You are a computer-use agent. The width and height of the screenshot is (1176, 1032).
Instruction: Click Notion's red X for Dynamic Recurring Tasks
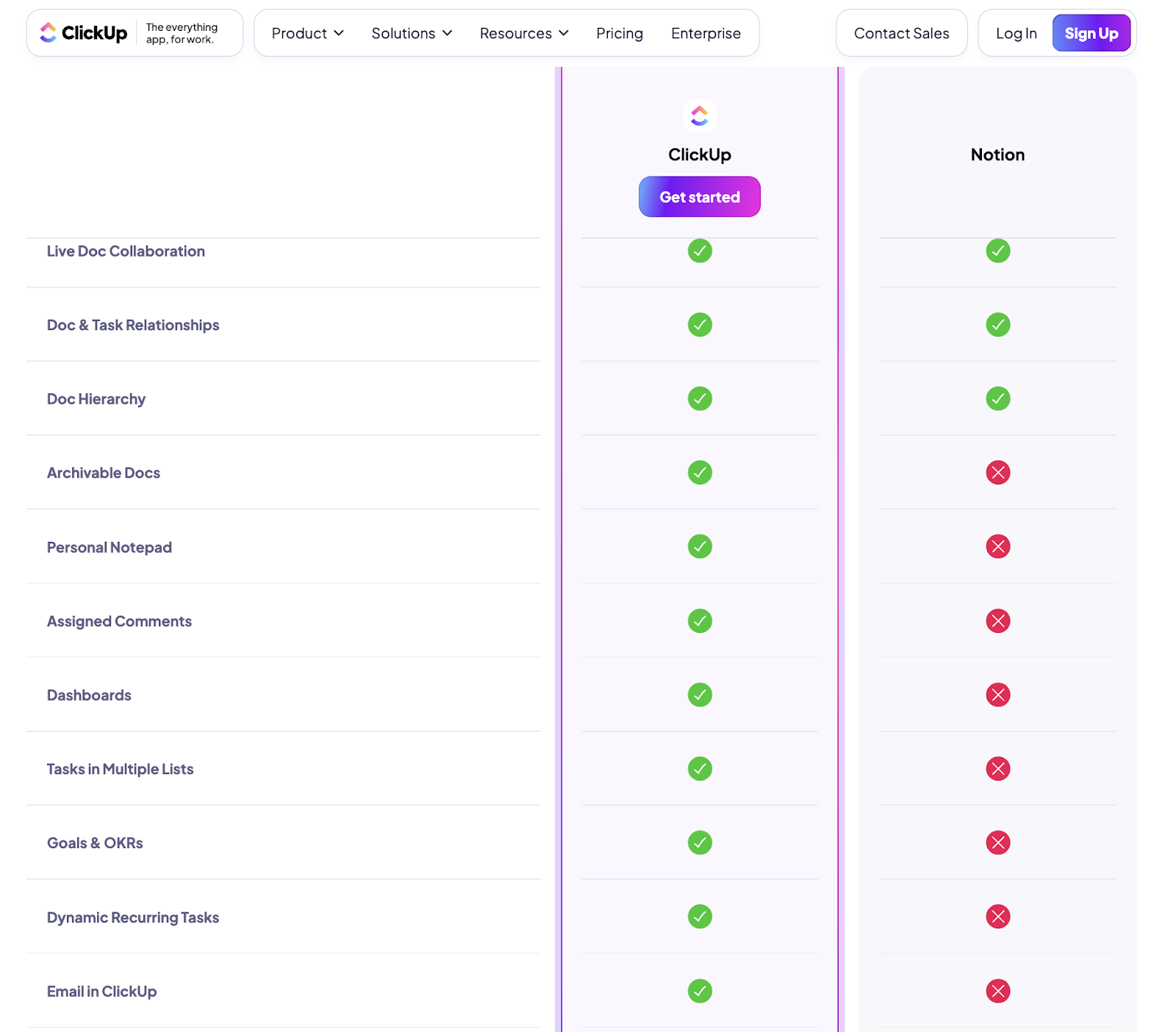(998, 917)
